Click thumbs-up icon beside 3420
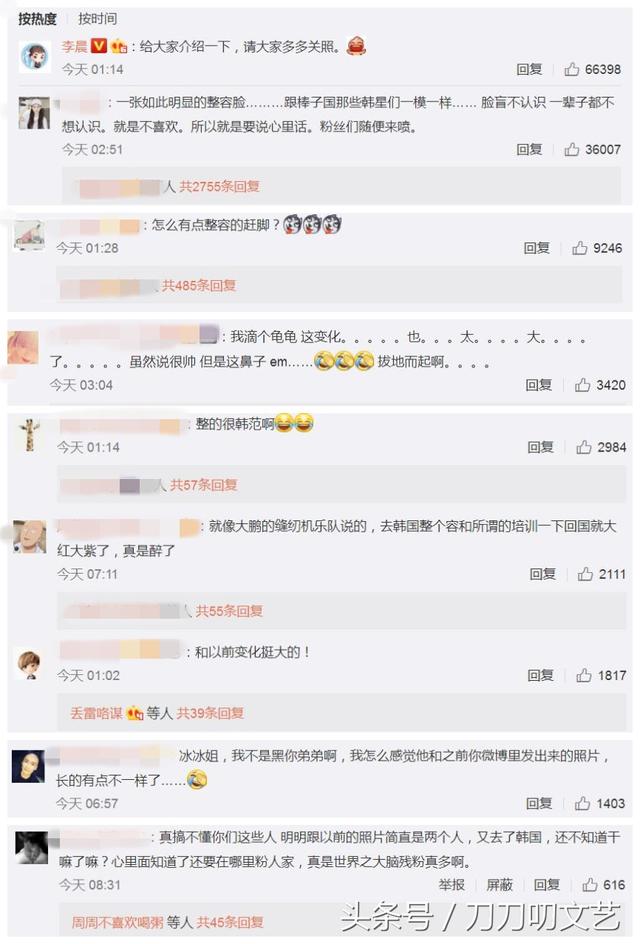The width and height of the screenshot is (640, 944). [x=582, y=385]
